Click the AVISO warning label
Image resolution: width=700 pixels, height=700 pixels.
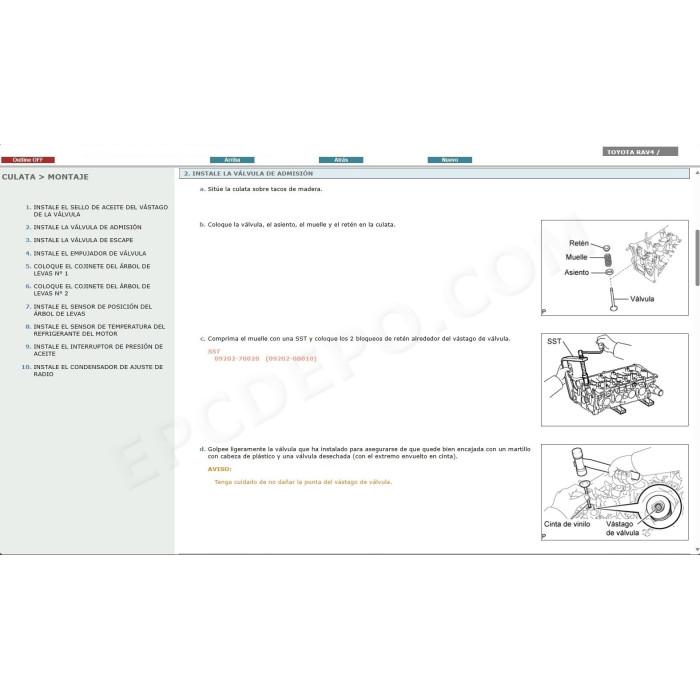click(220, 469)
